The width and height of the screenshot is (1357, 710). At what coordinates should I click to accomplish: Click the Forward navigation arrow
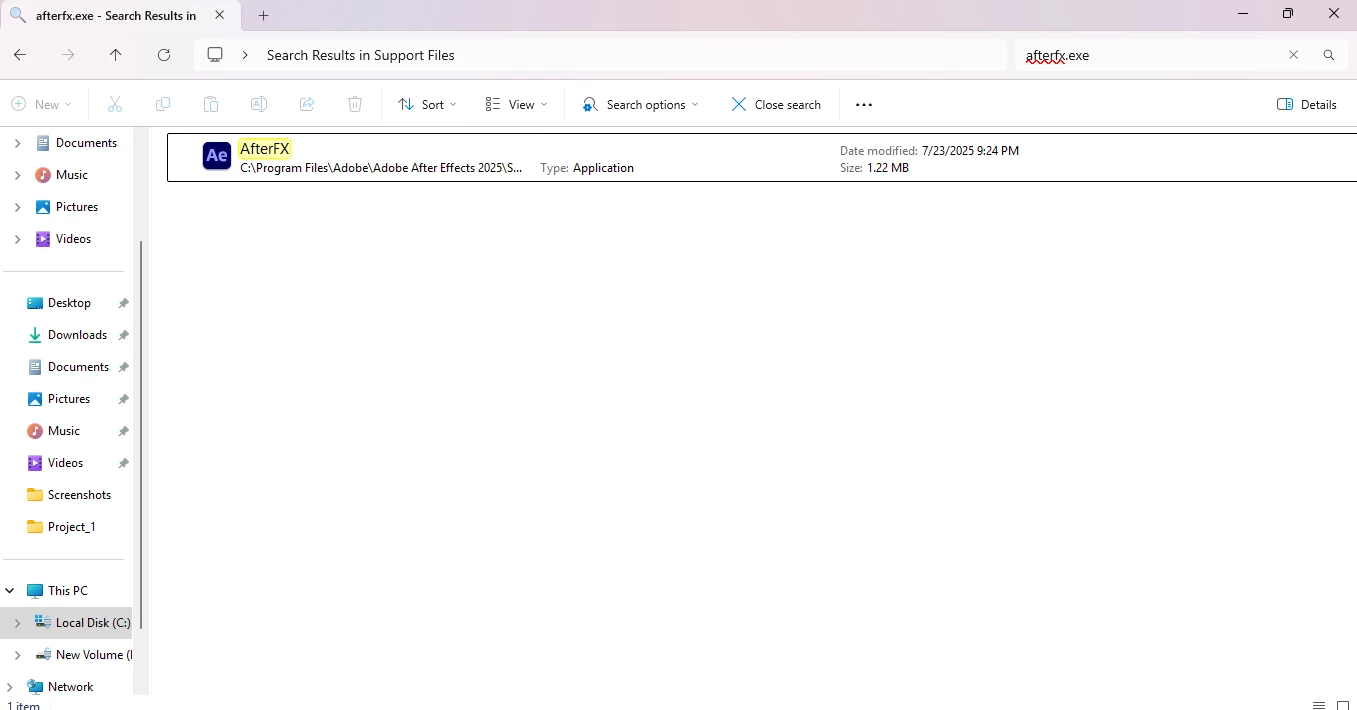tap(68, 55)
